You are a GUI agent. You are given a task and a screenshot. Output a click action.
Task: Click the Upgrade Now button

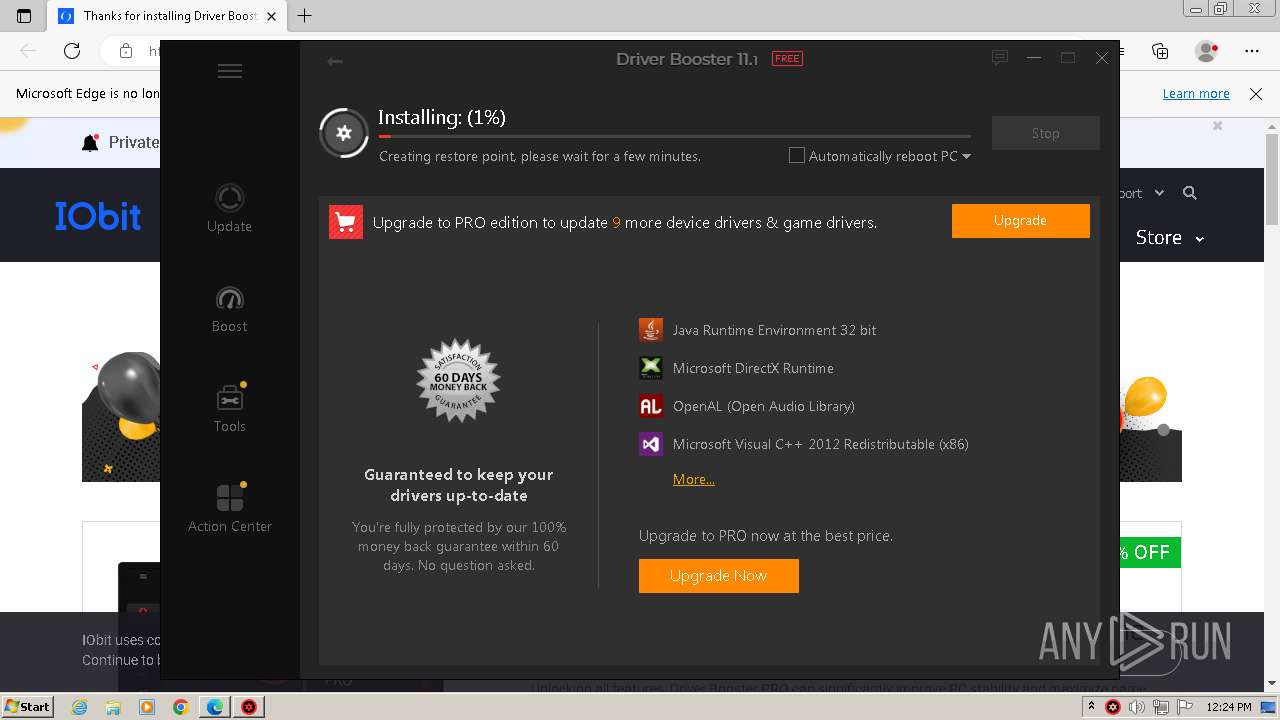click(x=718, y=576)
